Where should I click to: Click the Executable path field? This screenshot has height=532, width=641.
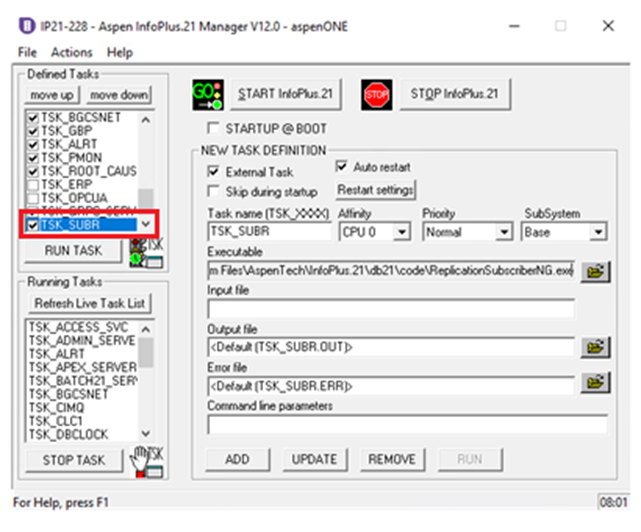pos(391,271)
